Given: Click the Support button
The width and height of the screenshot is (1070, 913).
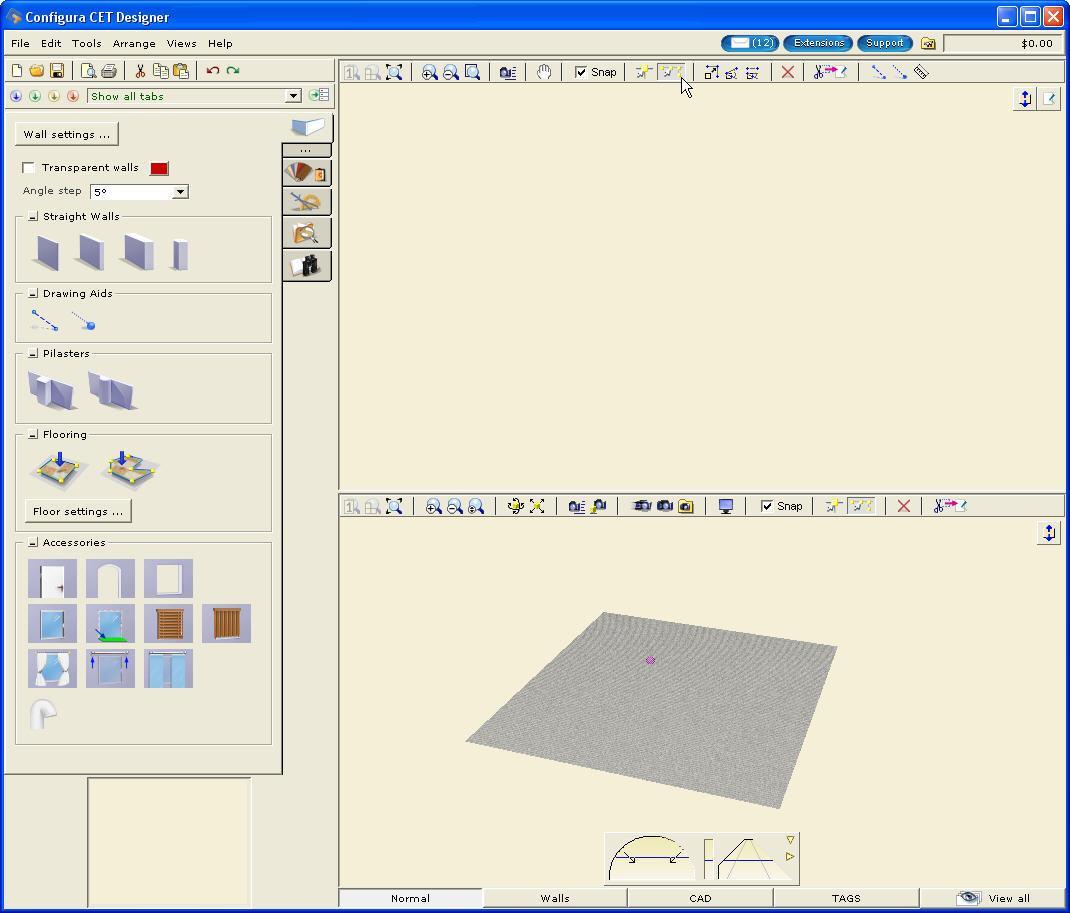Looking at the screenshot, I should [884, 43].
